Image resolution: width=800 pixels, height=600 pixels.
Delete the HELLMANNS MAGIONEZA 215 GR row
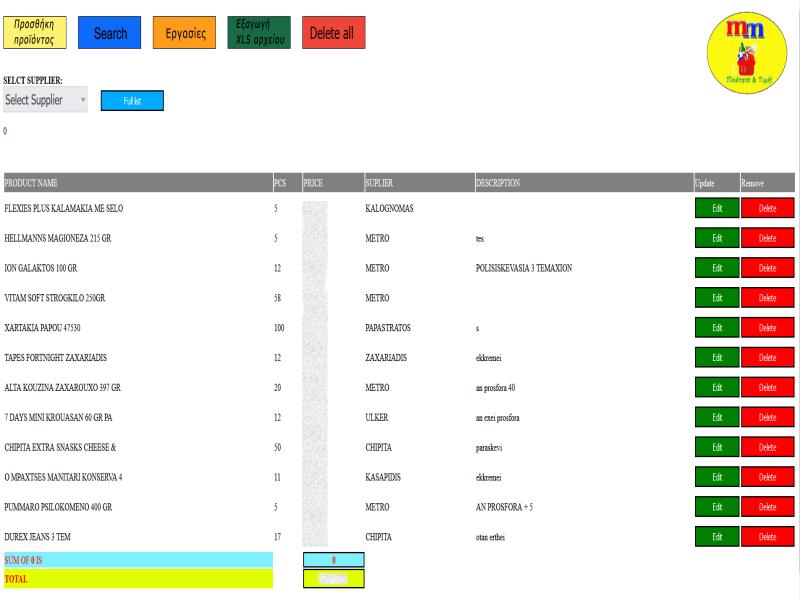coord(767,238)
